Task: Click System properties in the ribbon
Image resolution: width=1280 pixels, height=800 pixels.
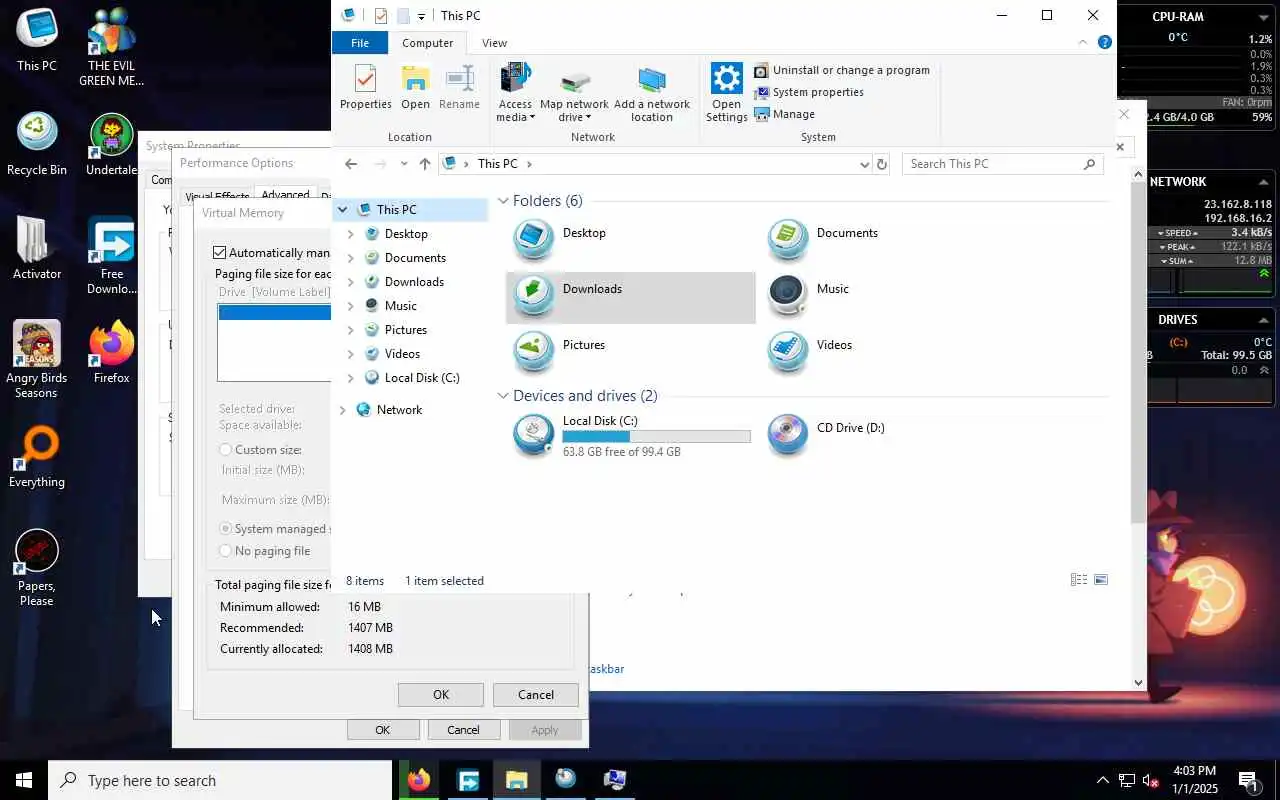Action: pos(809,92)
